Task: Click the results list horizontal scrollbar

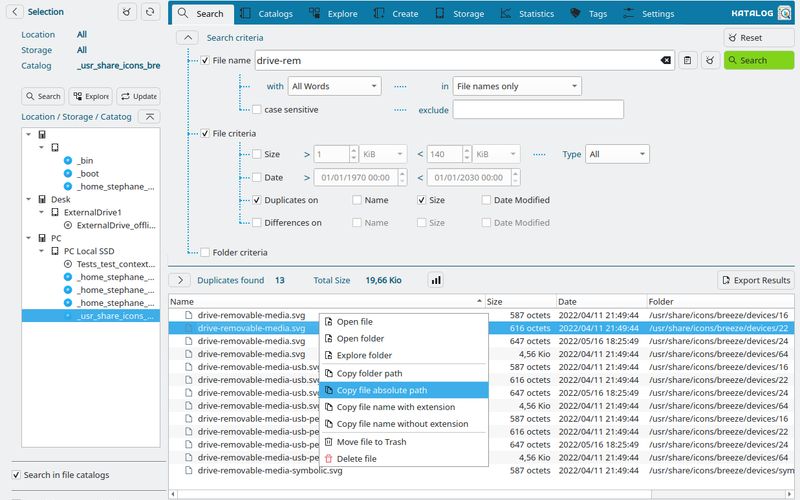Action: (480, 493)
